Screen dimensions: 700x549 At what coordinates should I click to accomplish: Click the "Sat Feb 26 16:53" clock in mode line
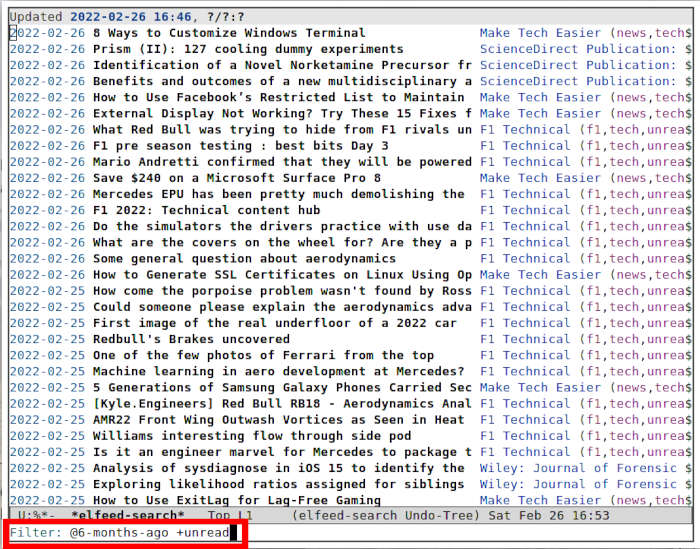[549, 516]
